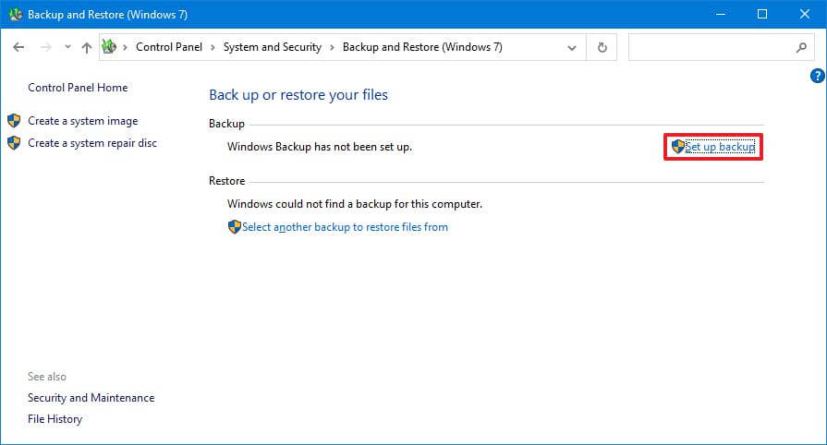Select Control Panel in breadcrumb path
Viewport: 827px width, 445px height.
169,47
